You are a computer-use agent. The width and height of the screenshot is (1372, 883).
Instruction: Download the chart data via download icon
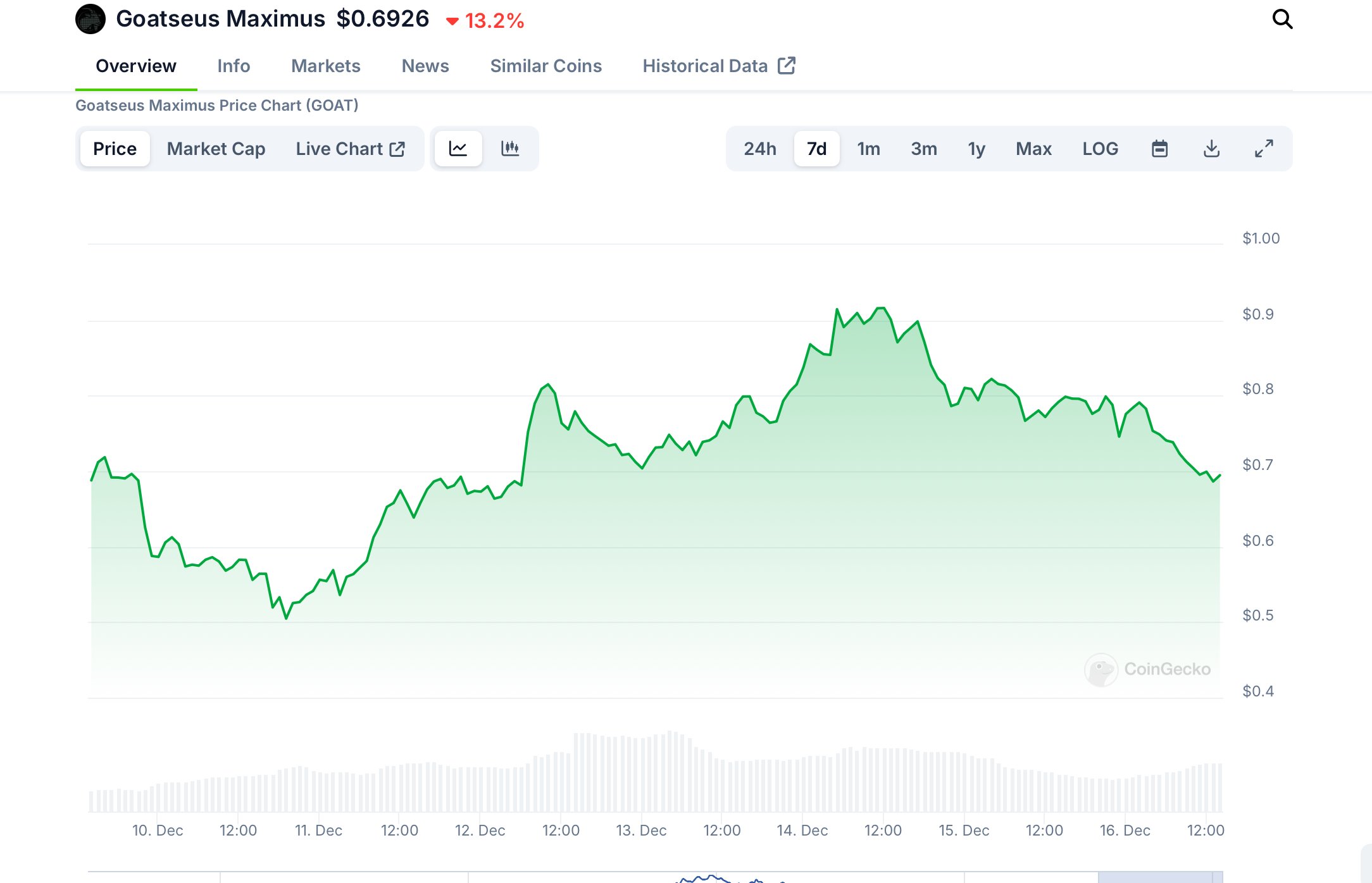[1211, 149]
